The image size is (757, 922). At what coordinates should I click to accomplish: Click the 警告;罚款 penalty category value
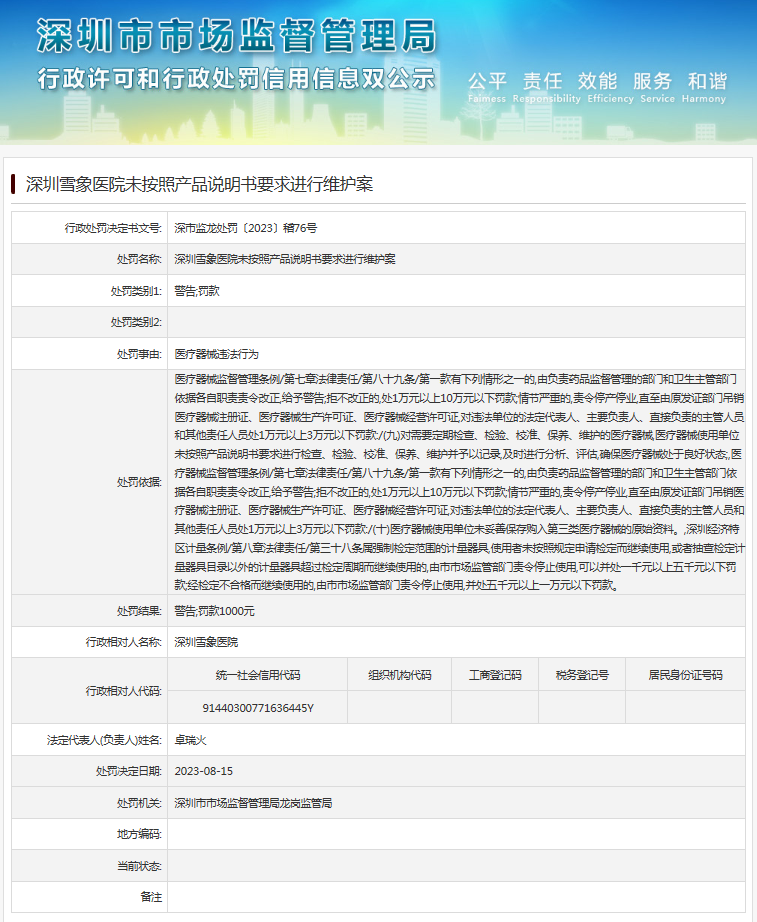pos(197,291)
